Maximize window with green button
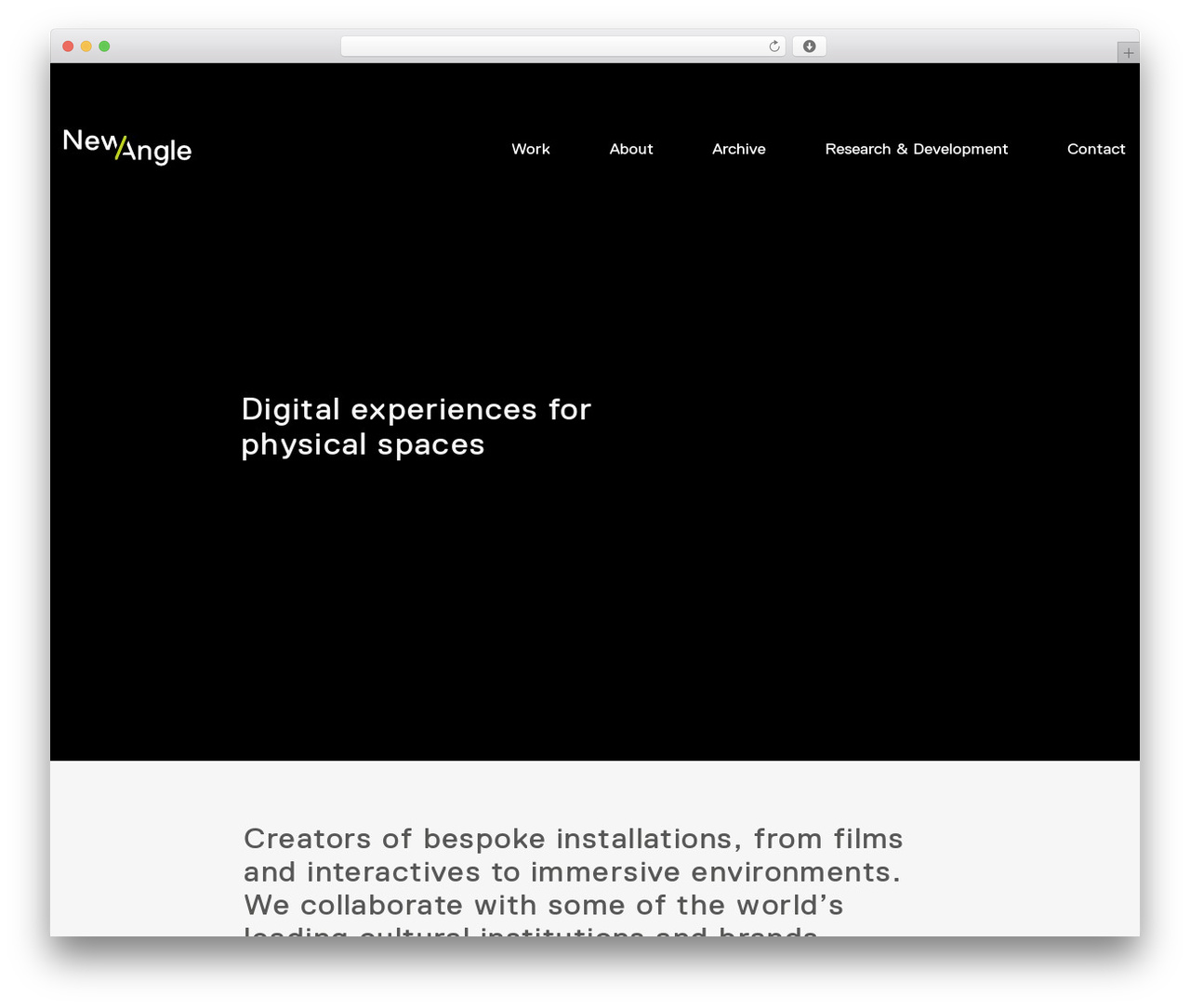Image resolution: width=1190 pixels, height=1008 pixels. pyautogui.click(x=104, y=46)
